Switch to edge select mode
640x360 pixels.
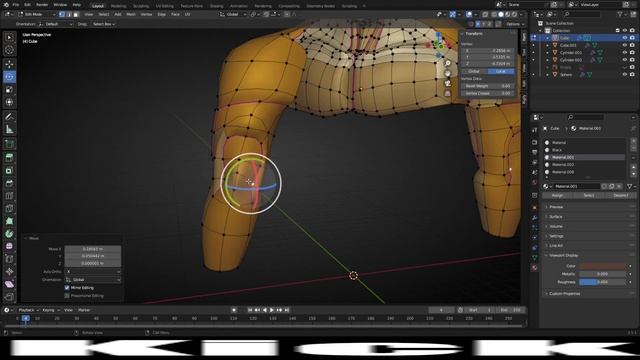69,14
